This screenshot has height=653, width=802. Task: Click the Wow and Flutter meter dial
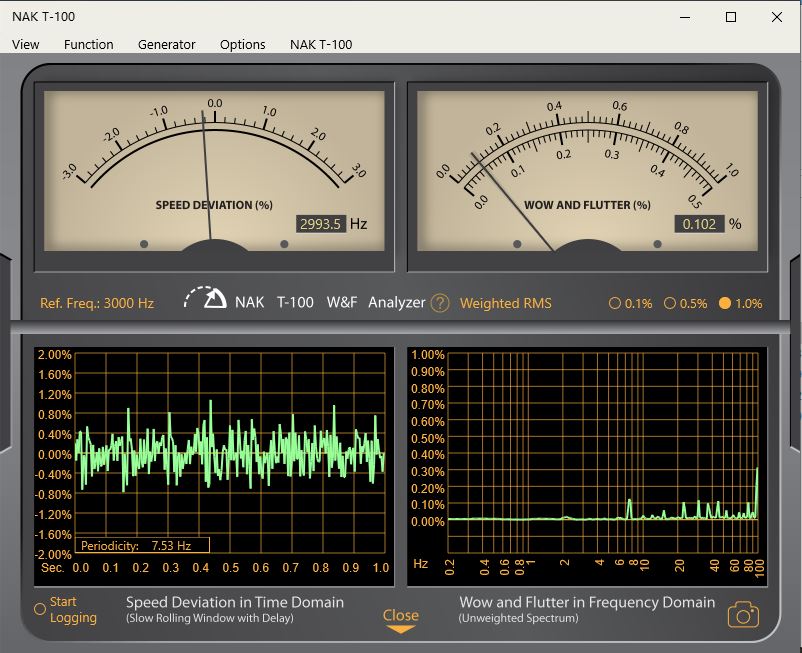[x=587, y=171]
